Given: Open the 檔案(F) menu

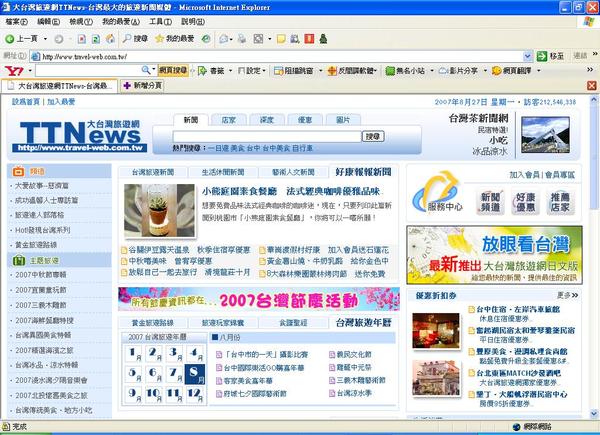Looking at the screenshot, I should click(17, 22).
